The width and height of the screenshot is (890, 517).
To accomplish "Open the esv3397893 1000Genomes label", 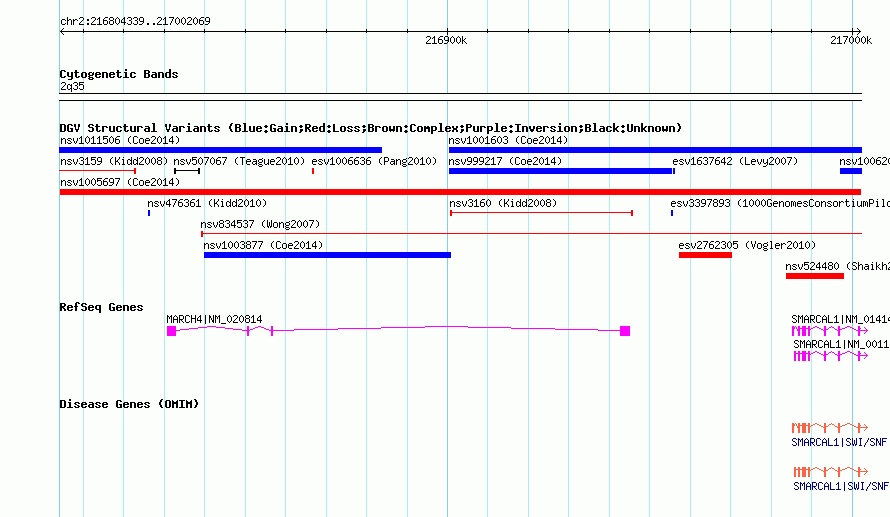I will click(780, 203).
